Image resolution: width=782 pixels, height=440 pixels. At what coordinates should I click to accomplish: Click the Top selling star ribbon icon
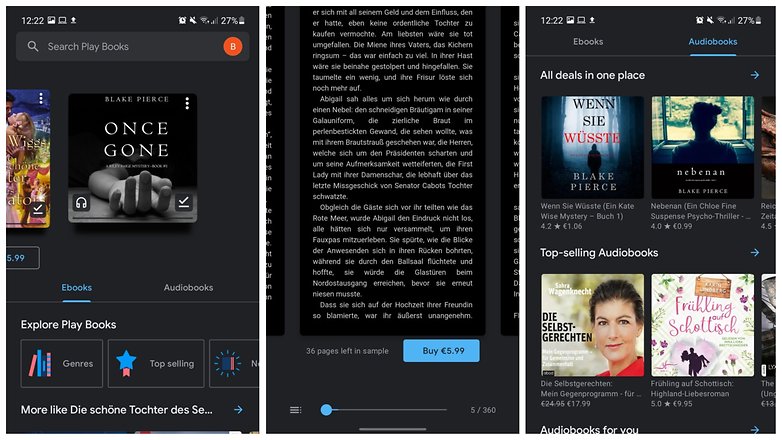click(126, 363)
